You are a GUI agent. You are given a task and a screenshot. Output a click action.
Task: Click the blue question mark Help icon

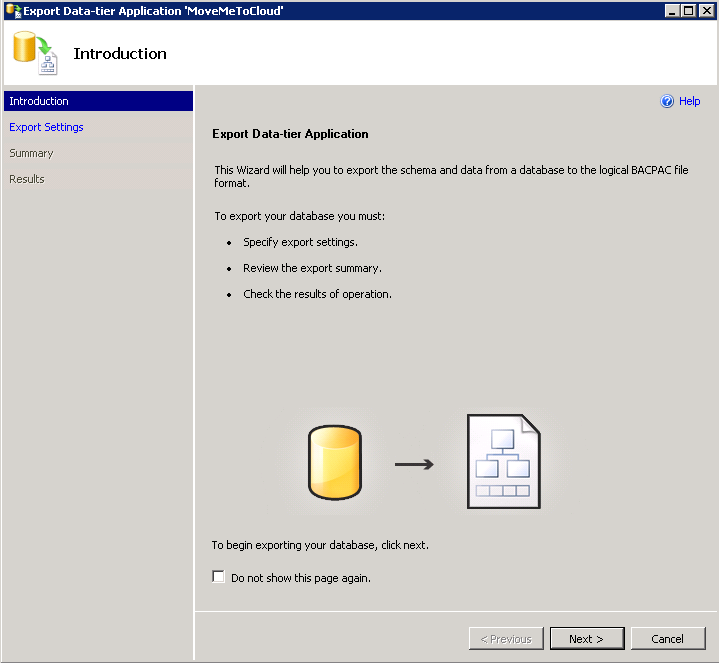pos(668,101)
